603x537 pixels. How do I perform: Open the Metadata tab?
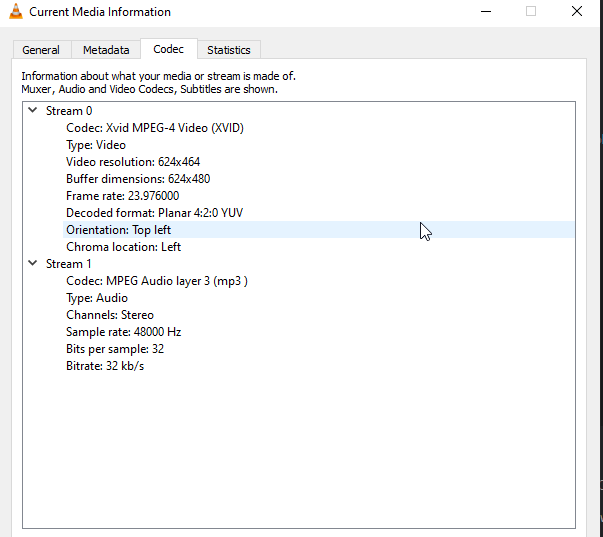106,50
